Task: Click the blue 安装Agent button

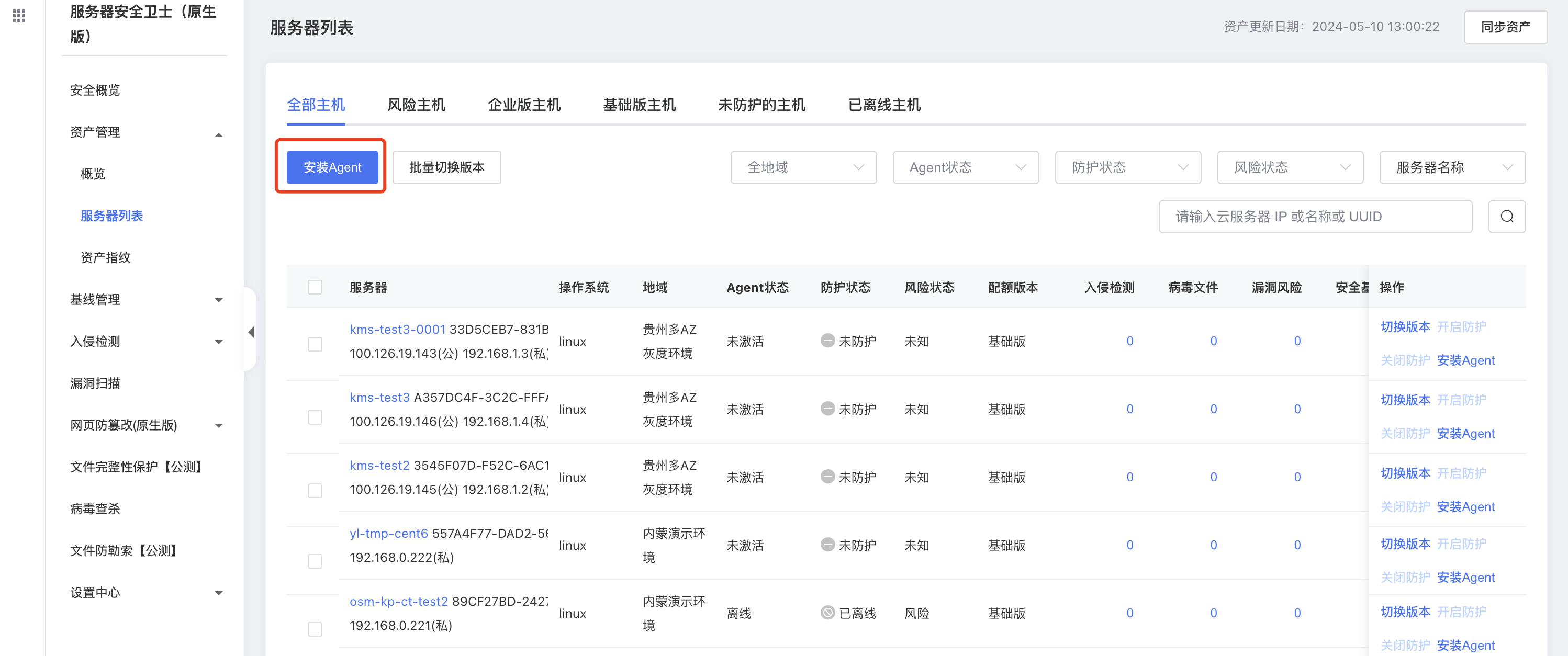Action: (332, 167)
